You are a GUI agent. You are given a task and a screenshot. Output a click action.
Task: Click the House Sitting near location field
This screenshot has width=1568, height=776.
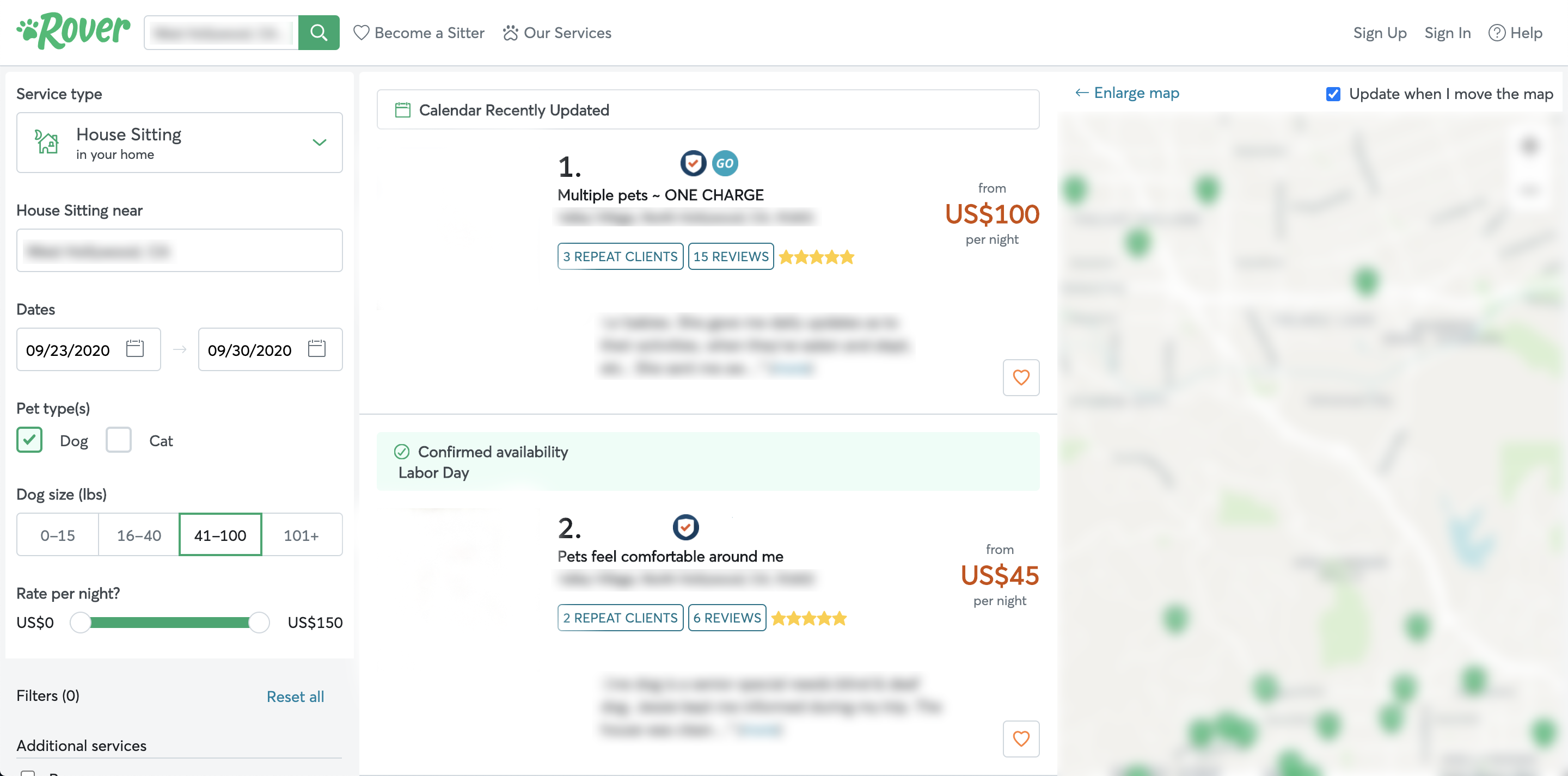[x=179, y=250]
